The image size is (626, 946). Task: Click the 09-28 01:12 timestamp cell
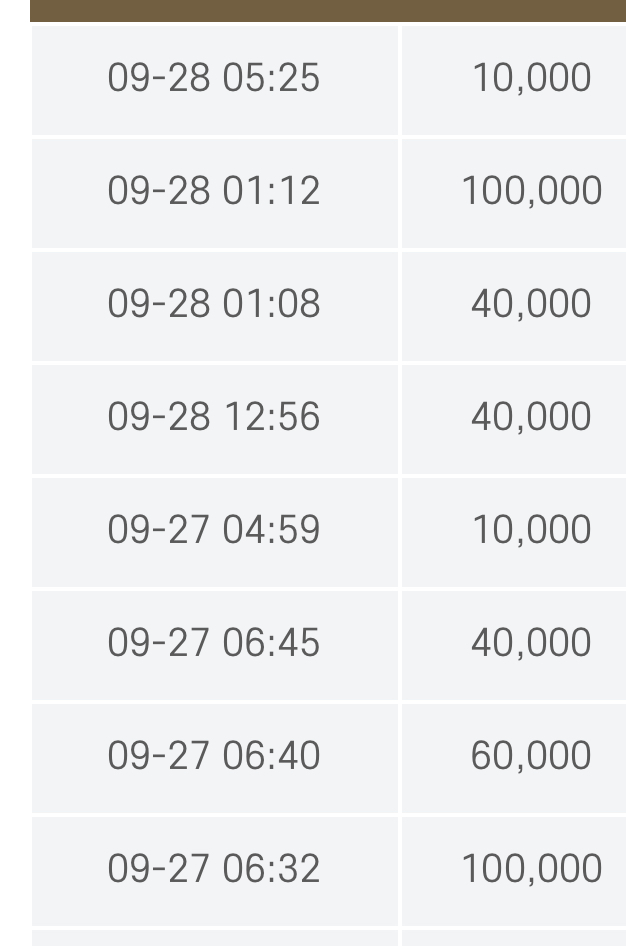(214, 192)
